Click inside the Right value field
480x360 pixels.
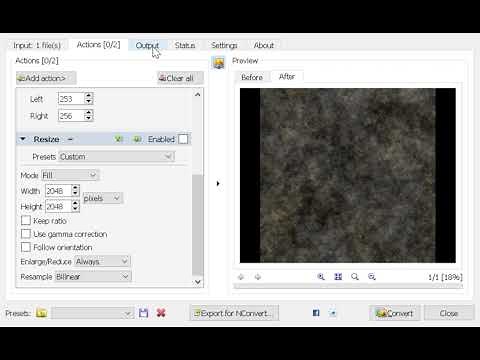71,116
